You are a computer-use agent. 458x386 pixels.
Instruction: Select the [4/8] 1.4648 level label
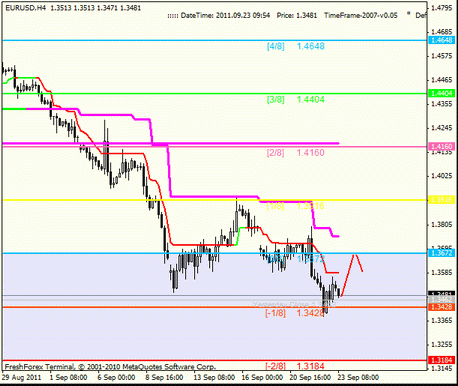[x=296, y=46]
